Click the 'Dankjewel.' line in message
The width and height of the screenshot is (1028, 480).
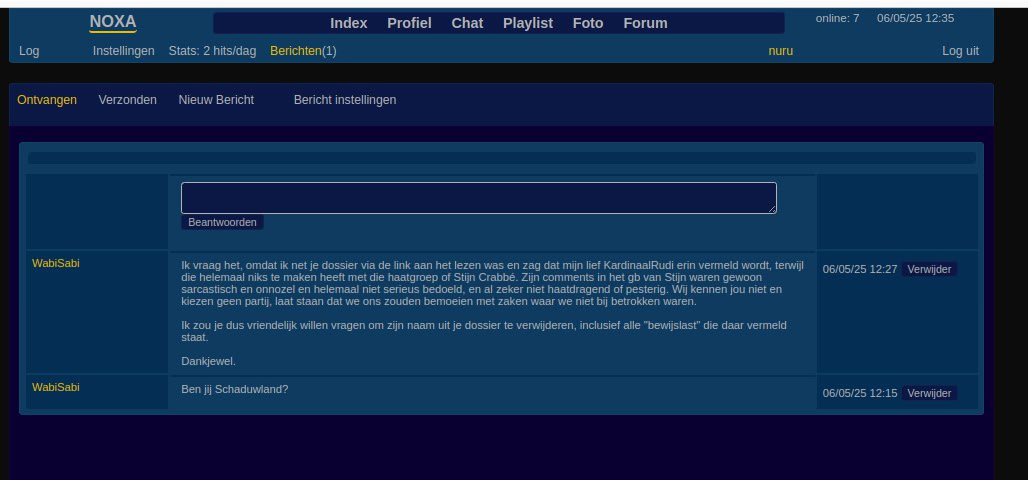coord(208,361)
